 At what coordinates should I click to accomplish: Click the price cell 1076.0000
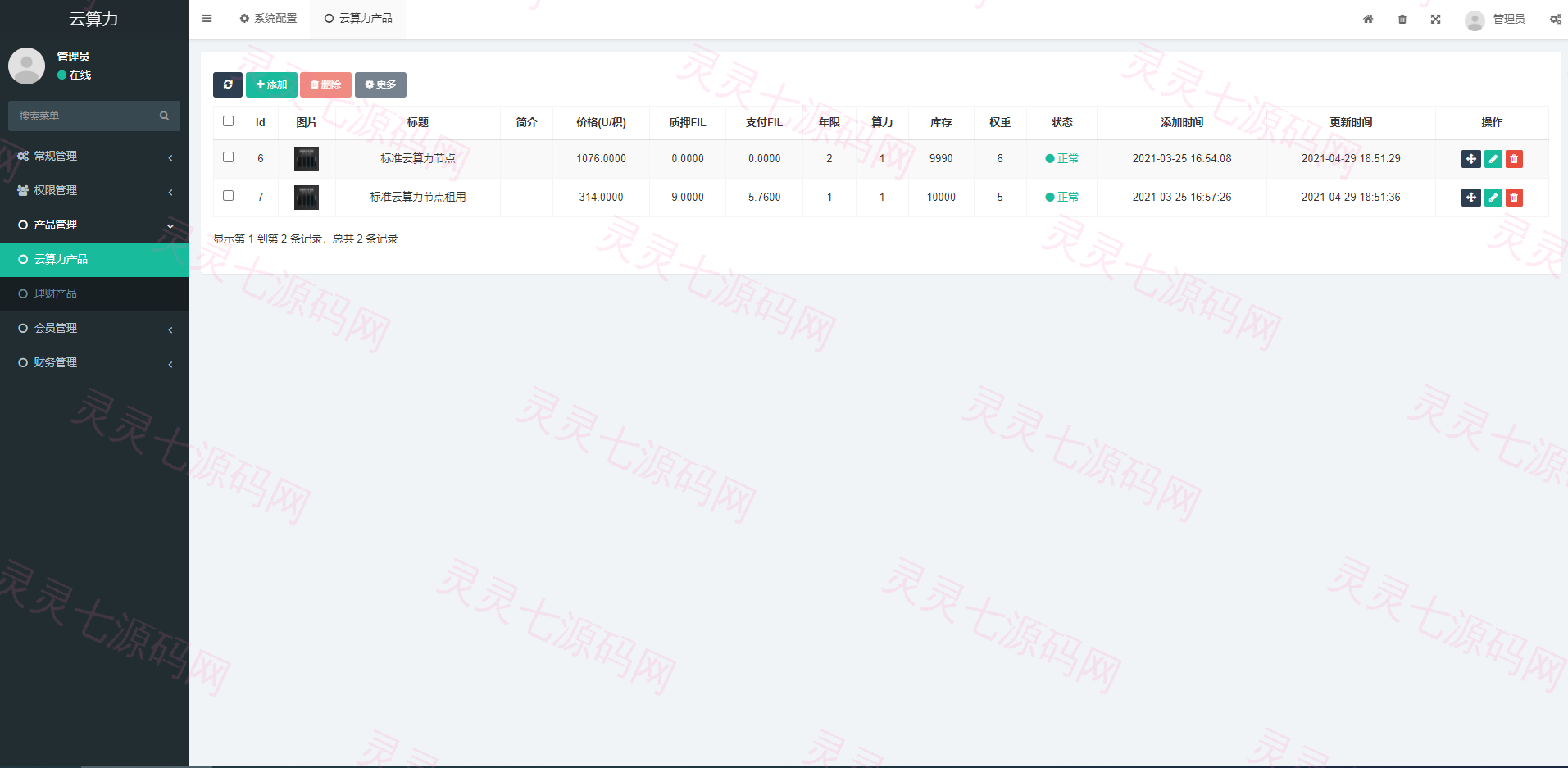click(x=601, y=159)
